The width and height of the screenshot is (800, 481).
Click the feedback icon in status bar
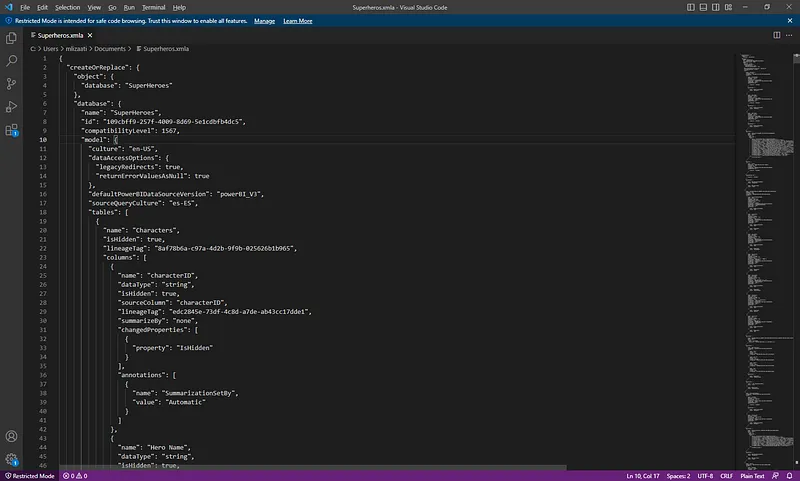[x=776, y=476]
